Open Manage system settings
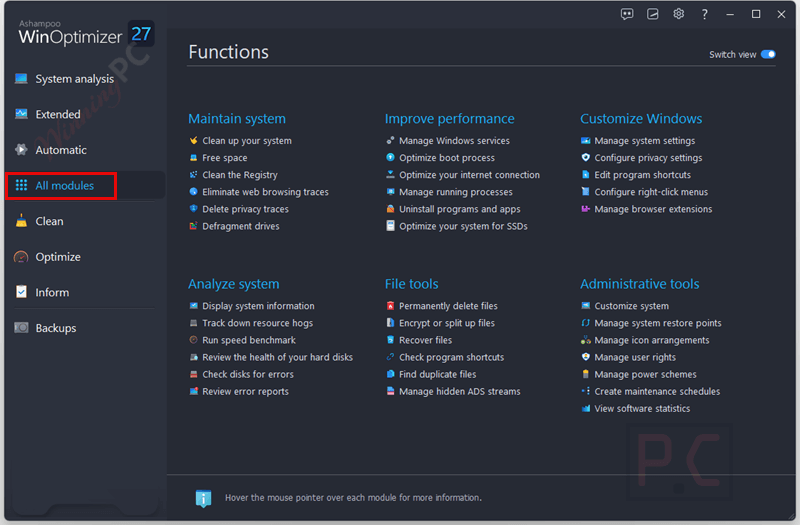Image resolution: width=800 pixels, height=525 pixels. point(644,140)
